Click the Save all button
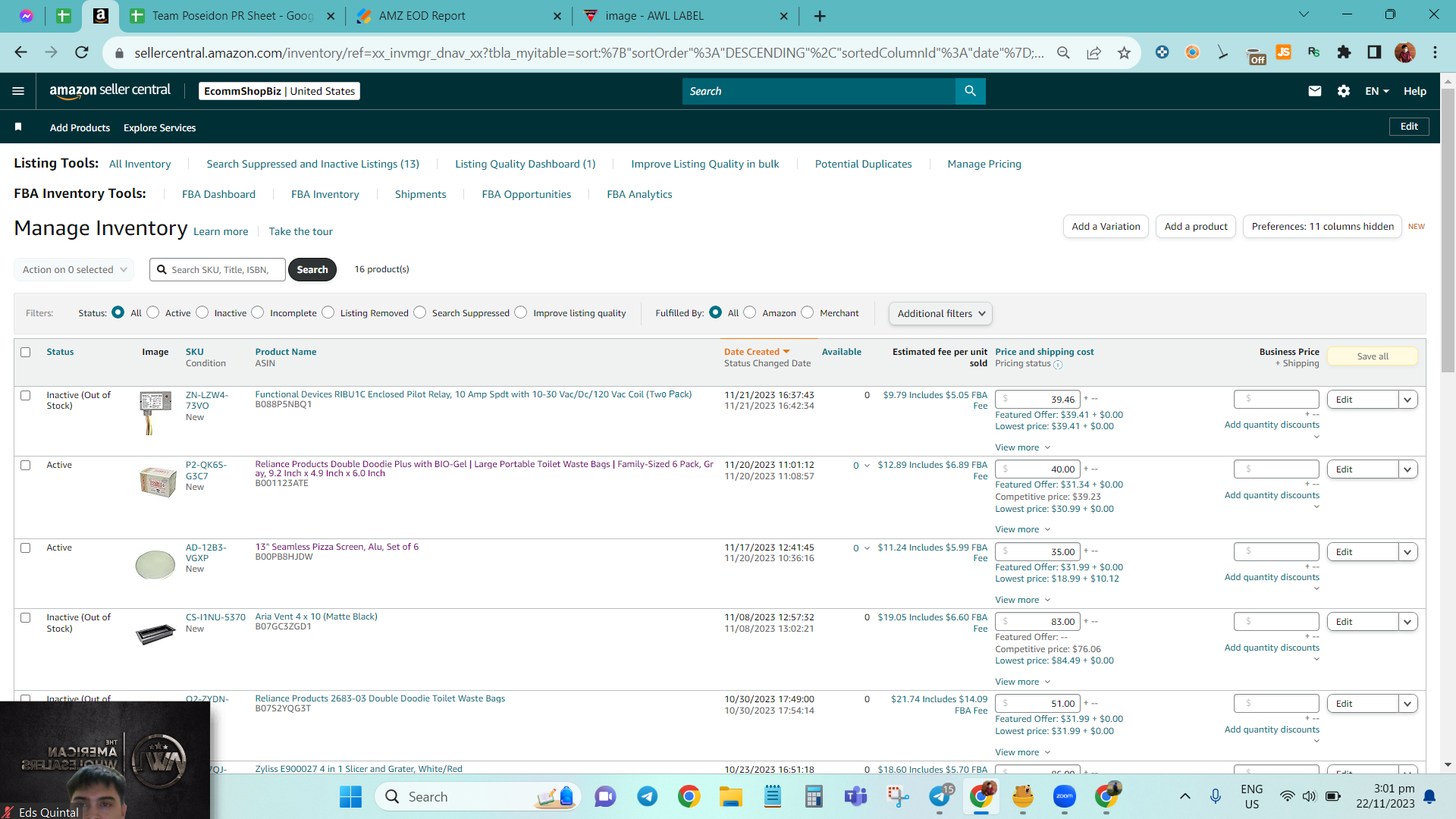This screenshot has height=819, width=1456. [x=1373, y=356]
